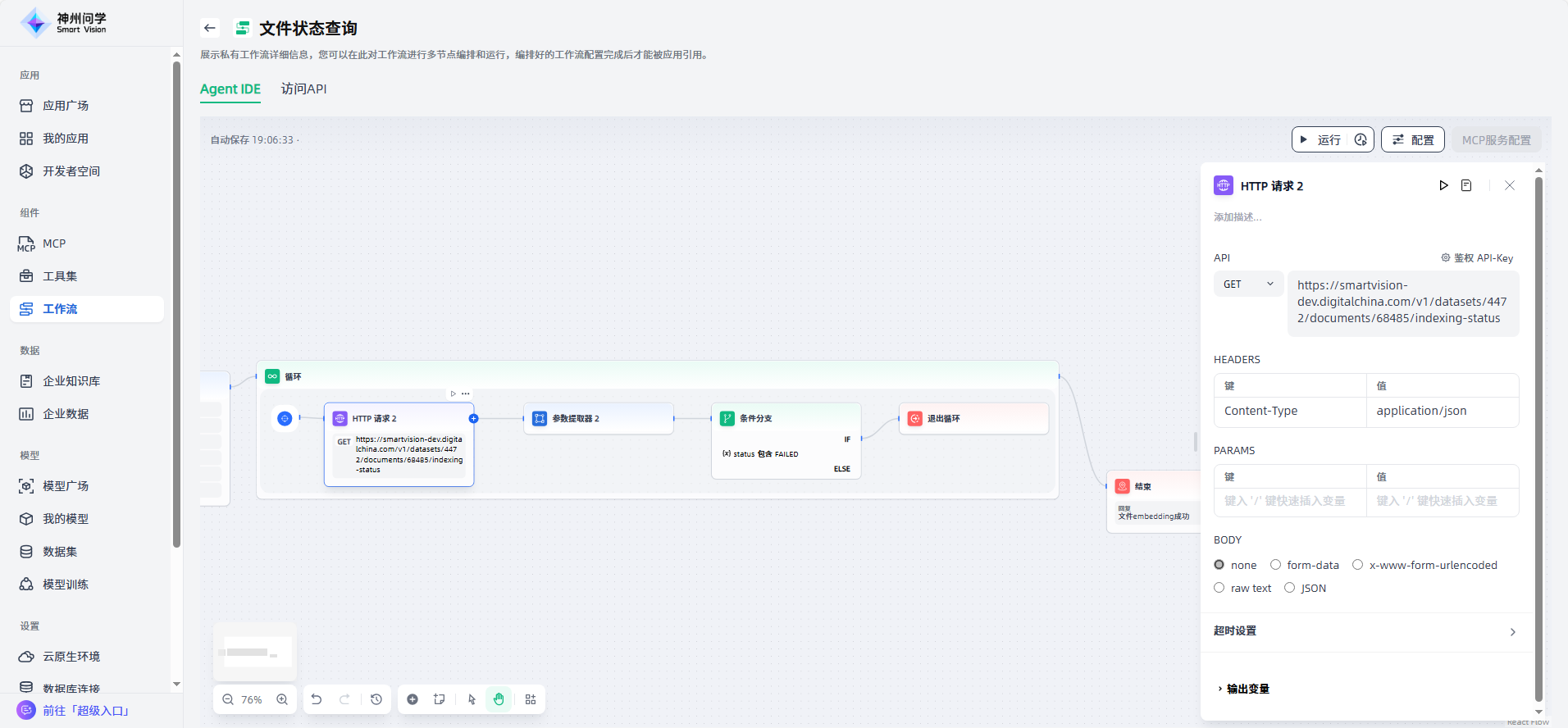Zoom out the workflow canvas
This screenshot has height=728, width=1568.
[x=228, y=699]
